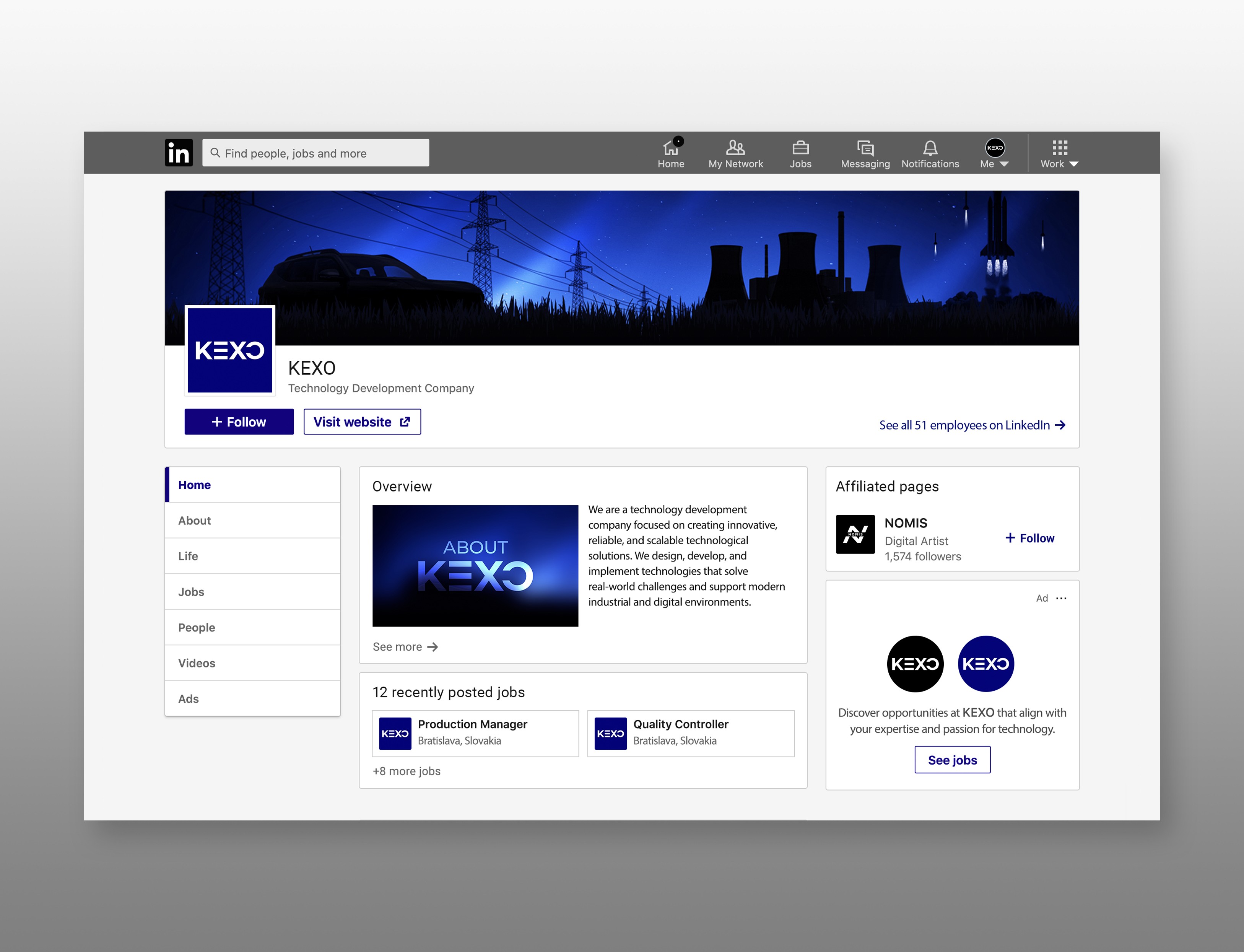Click the Visit website button

tap(362, 421)
